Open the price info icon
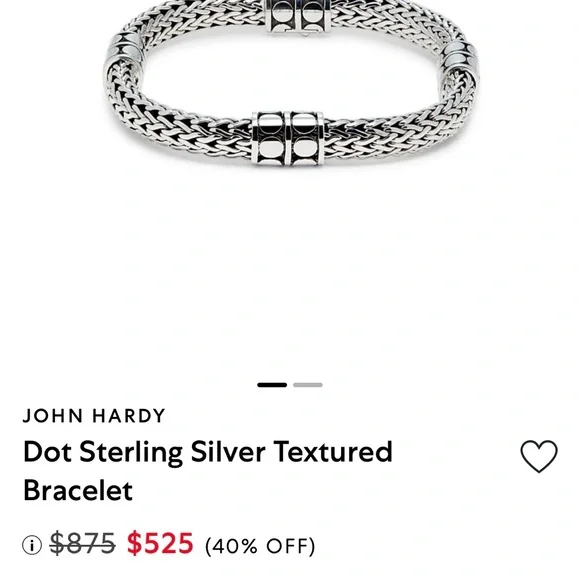 tap(32, 545)
